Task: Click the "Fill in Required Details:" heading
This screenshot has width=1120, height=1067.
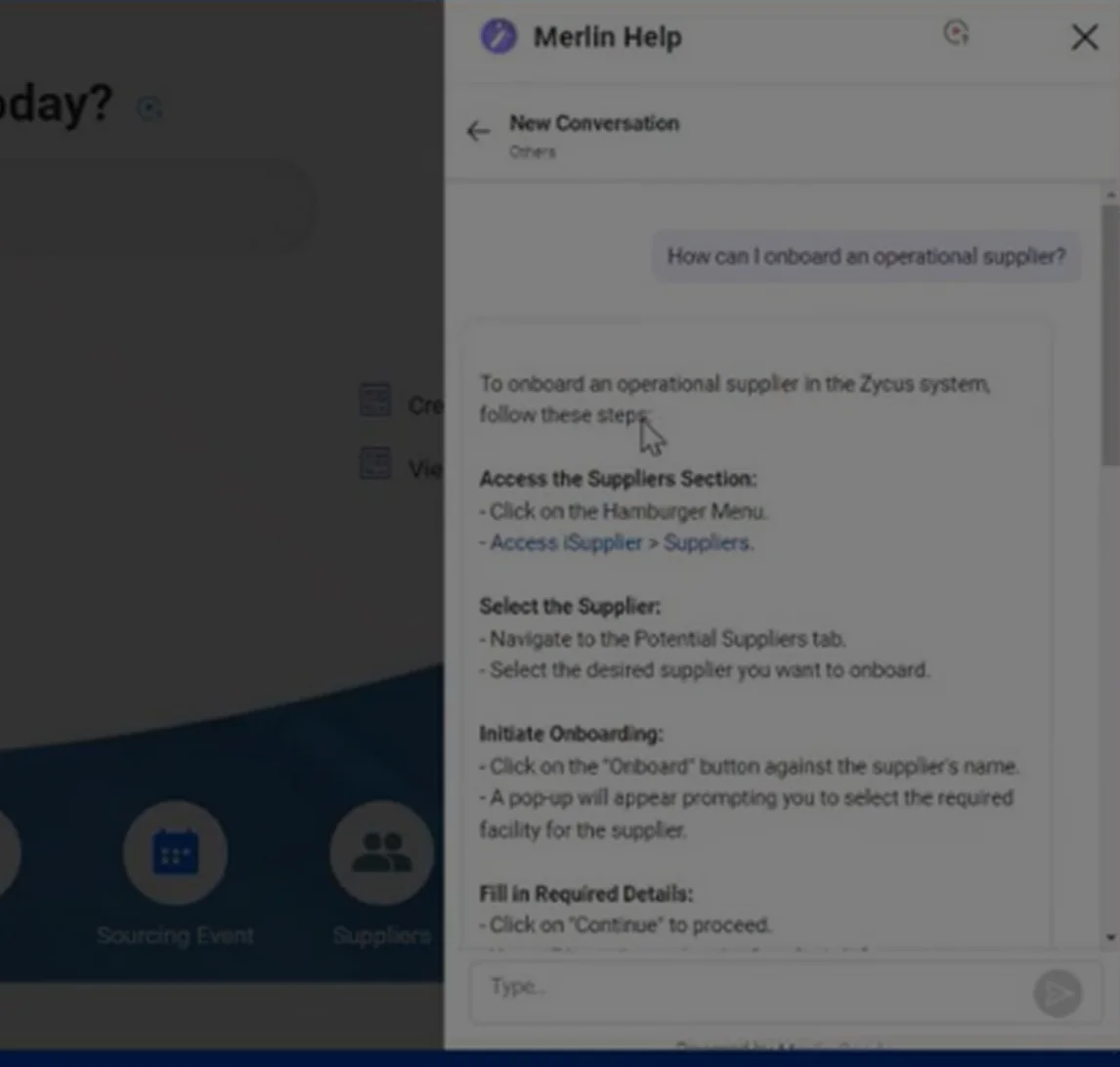Action: [x=586, y=893]
